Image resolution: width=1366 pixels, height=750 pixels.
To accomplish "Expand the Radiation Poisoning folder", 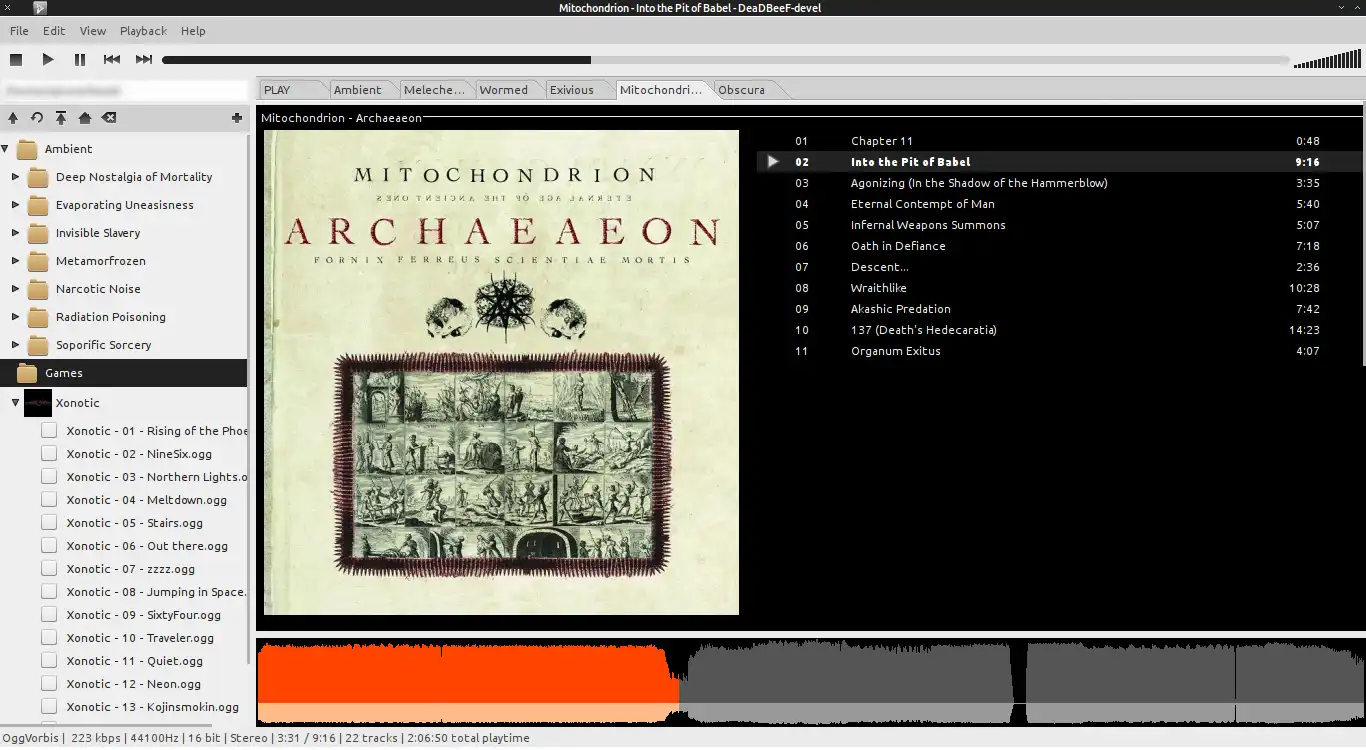I will click(15, 317).
